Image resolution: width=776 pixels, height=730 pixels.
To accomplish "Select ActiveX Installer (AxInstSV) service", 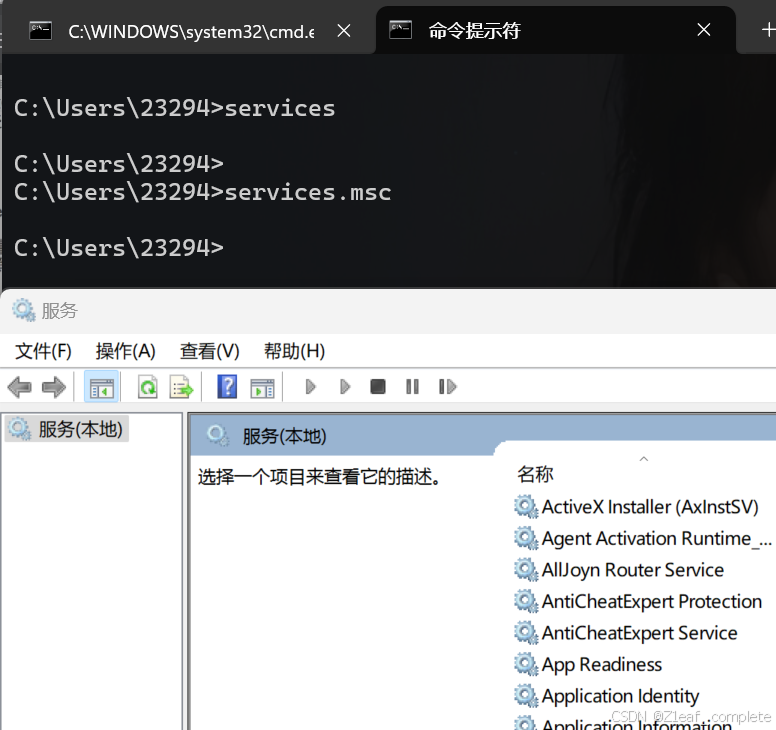I will [650, 507].
